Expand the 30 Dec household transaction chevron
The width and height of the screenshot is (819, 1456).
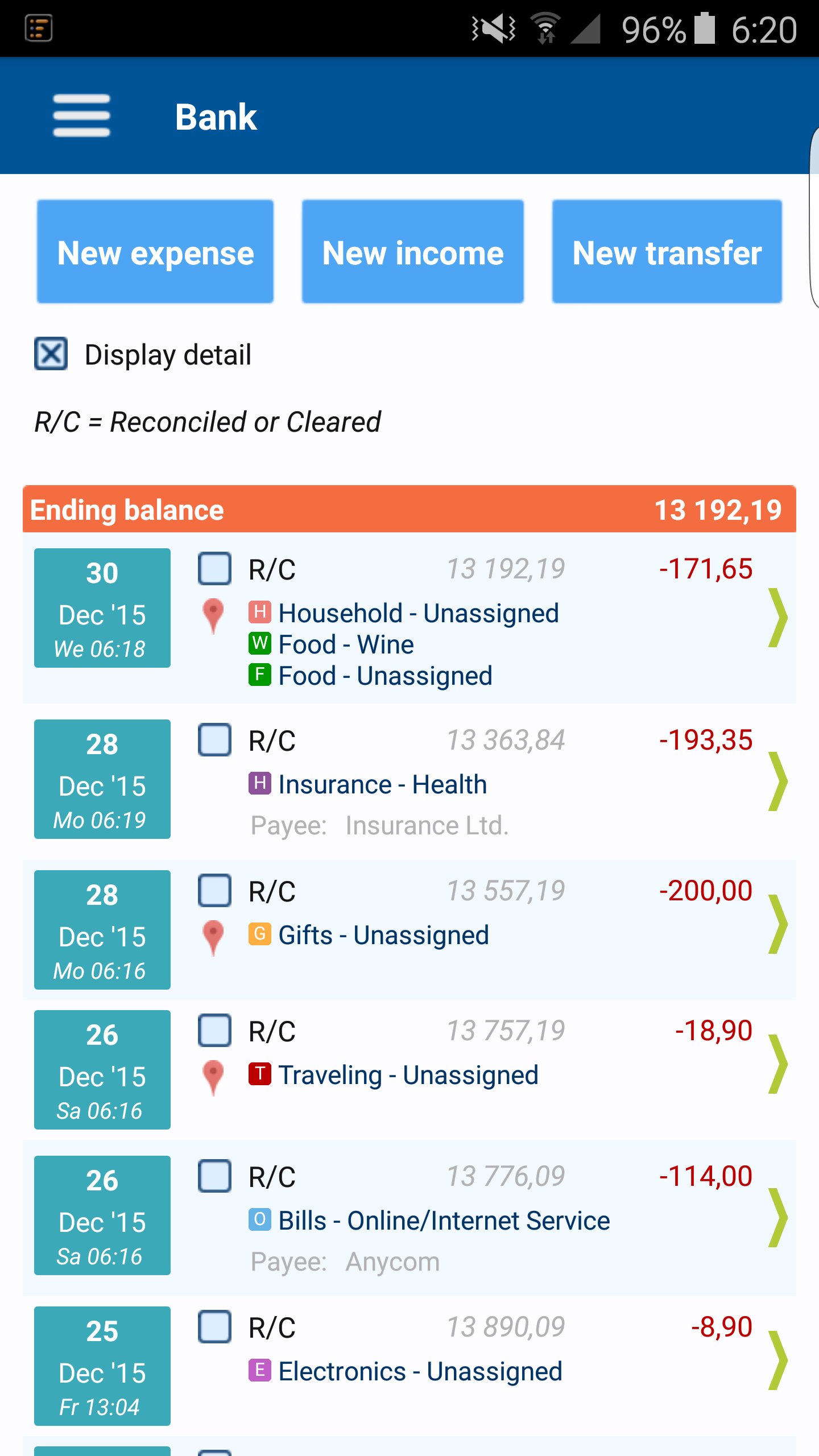pyautogui.click(x=777, y=618)
